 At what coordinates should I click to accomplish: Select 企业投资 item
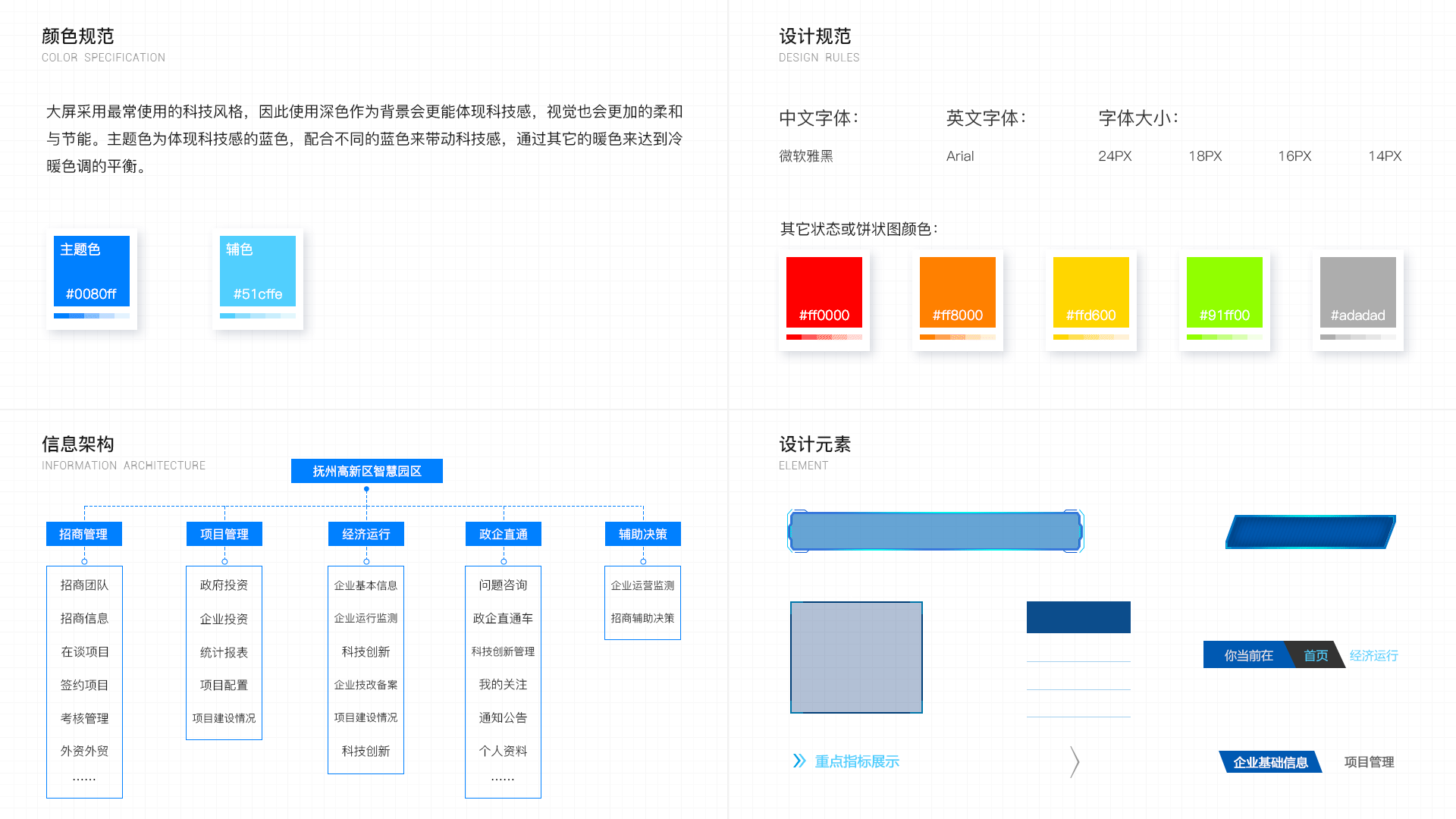tap(224, 619)
